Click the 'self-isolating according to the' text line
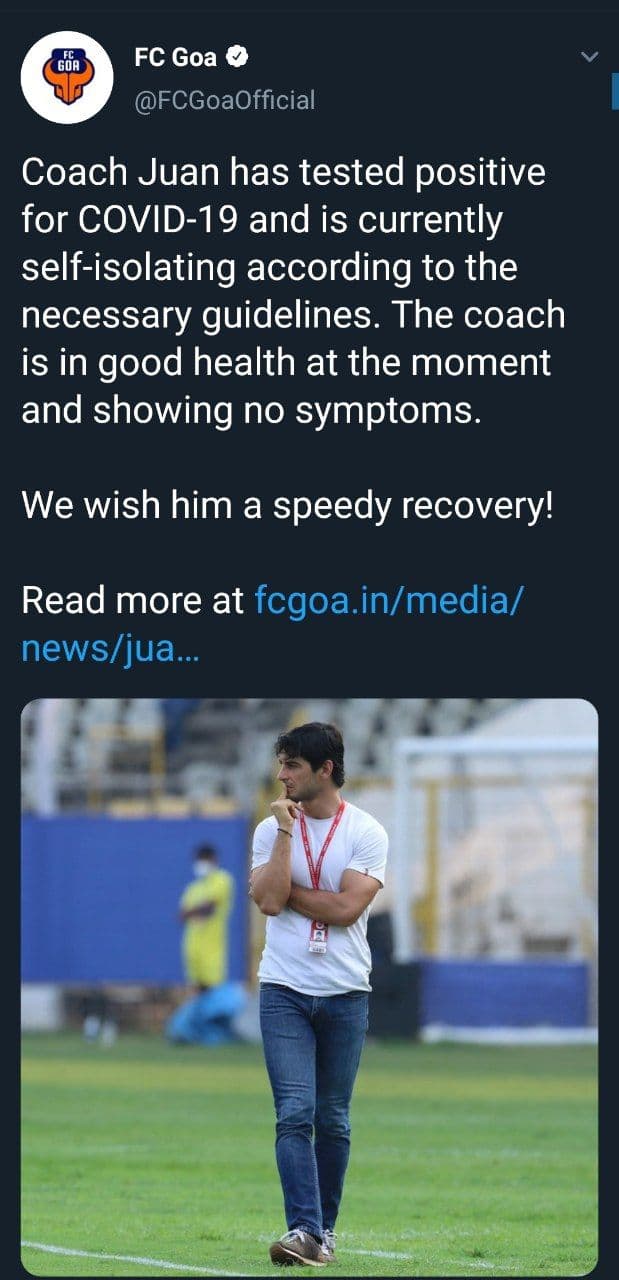This screenshot has width=619, height=1280. [270, 268]
